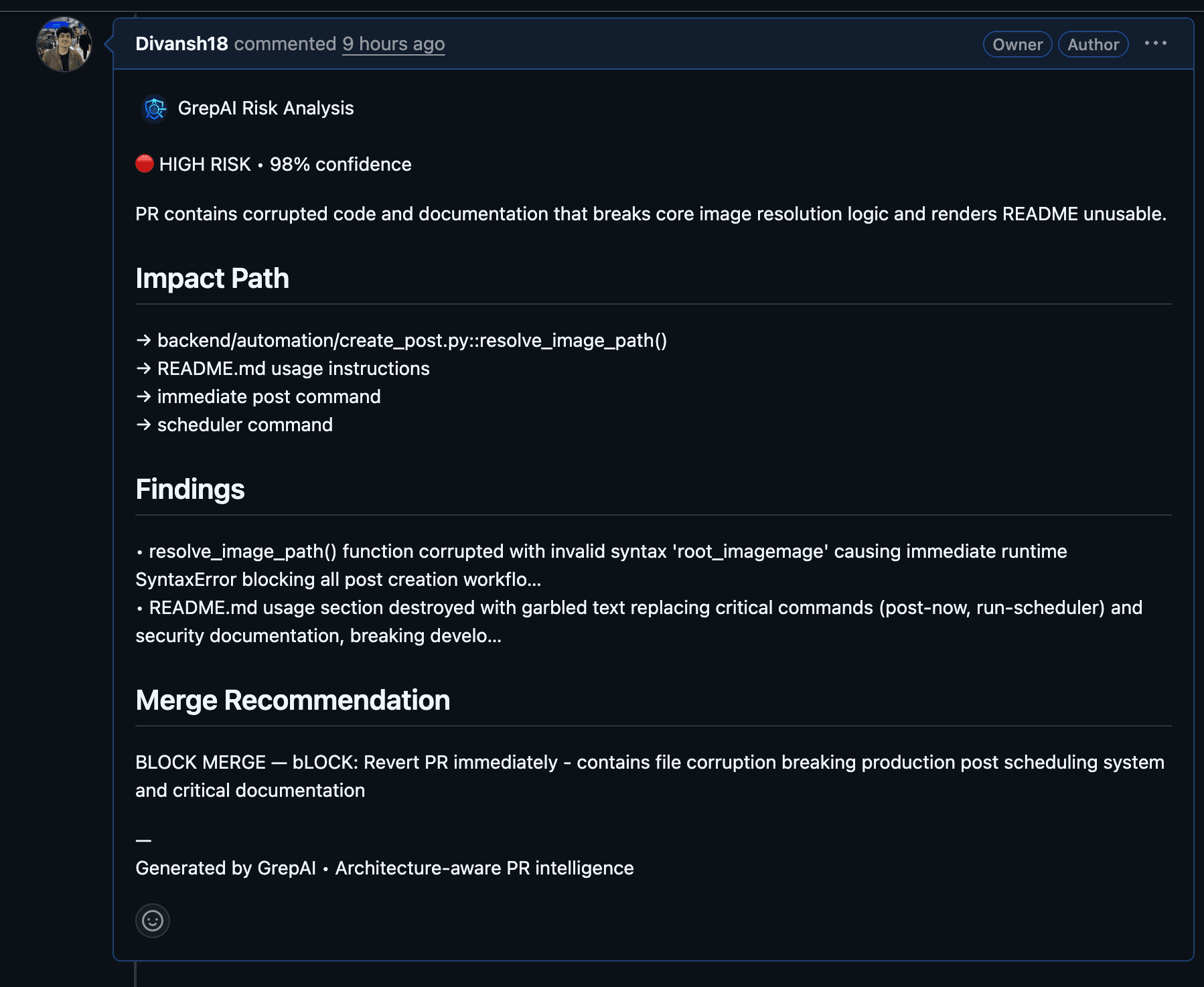Screen dimensions: 1204x987
Task: Click the 'Impact Path' heading
Action: (212, 279)
